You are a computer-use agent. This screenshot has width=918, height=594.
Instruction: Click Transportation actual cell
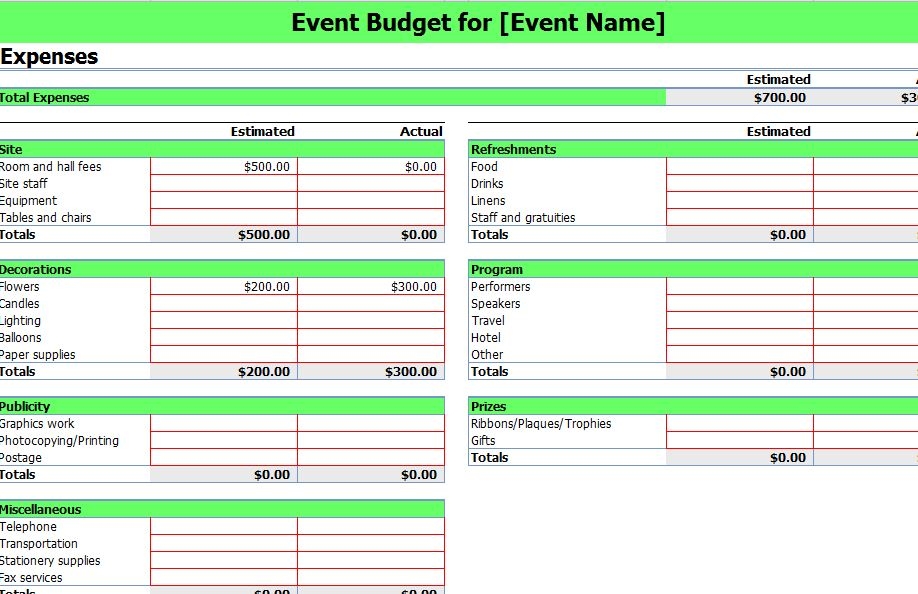tap(371, 543)
